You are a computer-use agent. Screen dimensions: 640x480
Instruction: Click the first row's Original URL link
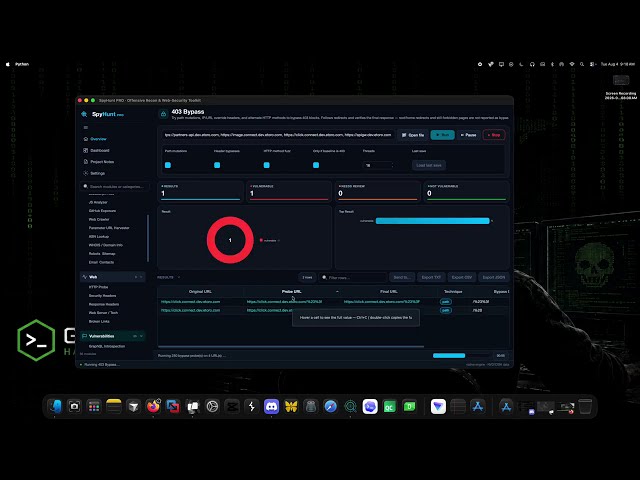(x=190, y=302)
